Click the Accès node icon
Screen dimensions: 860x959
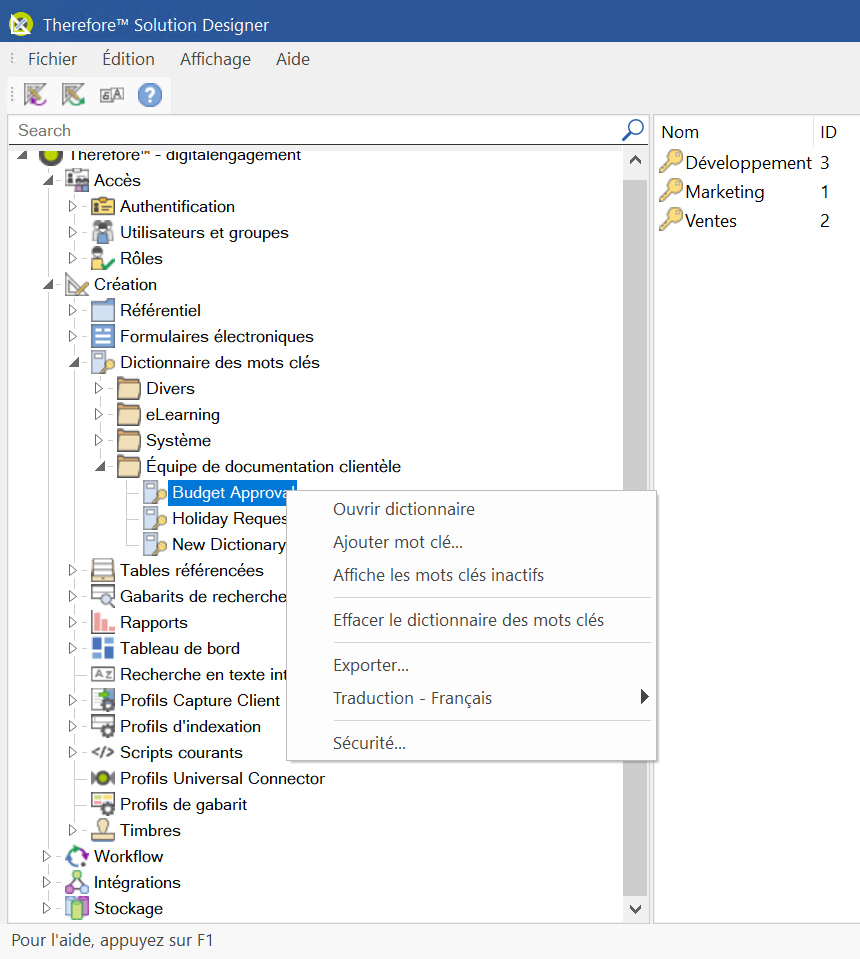[77, 180]
